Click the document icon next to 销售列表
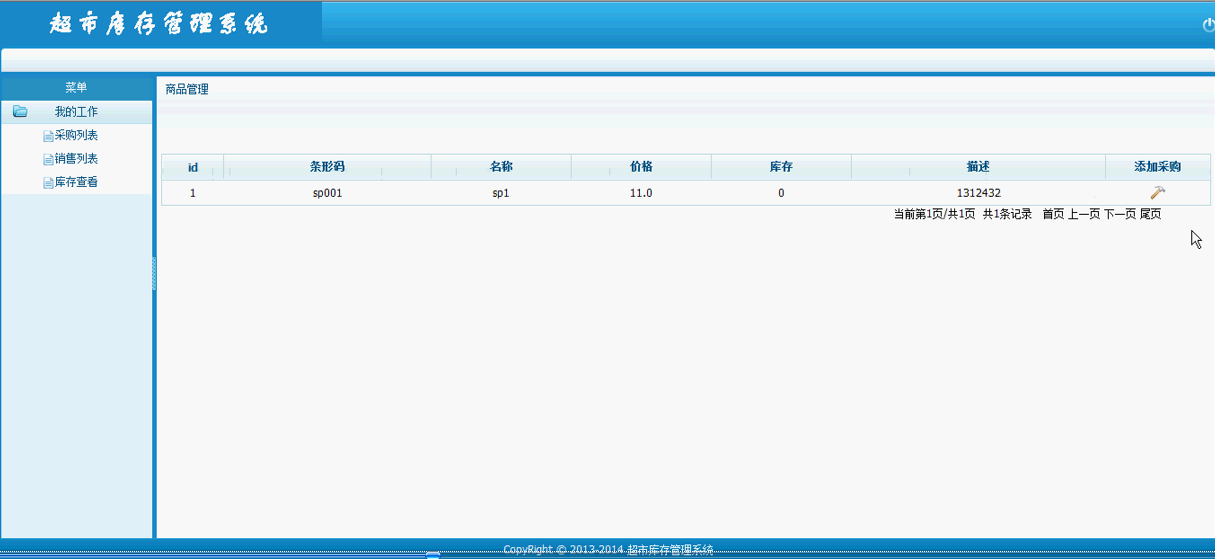 pyautogui.click(x=48, y=159)
